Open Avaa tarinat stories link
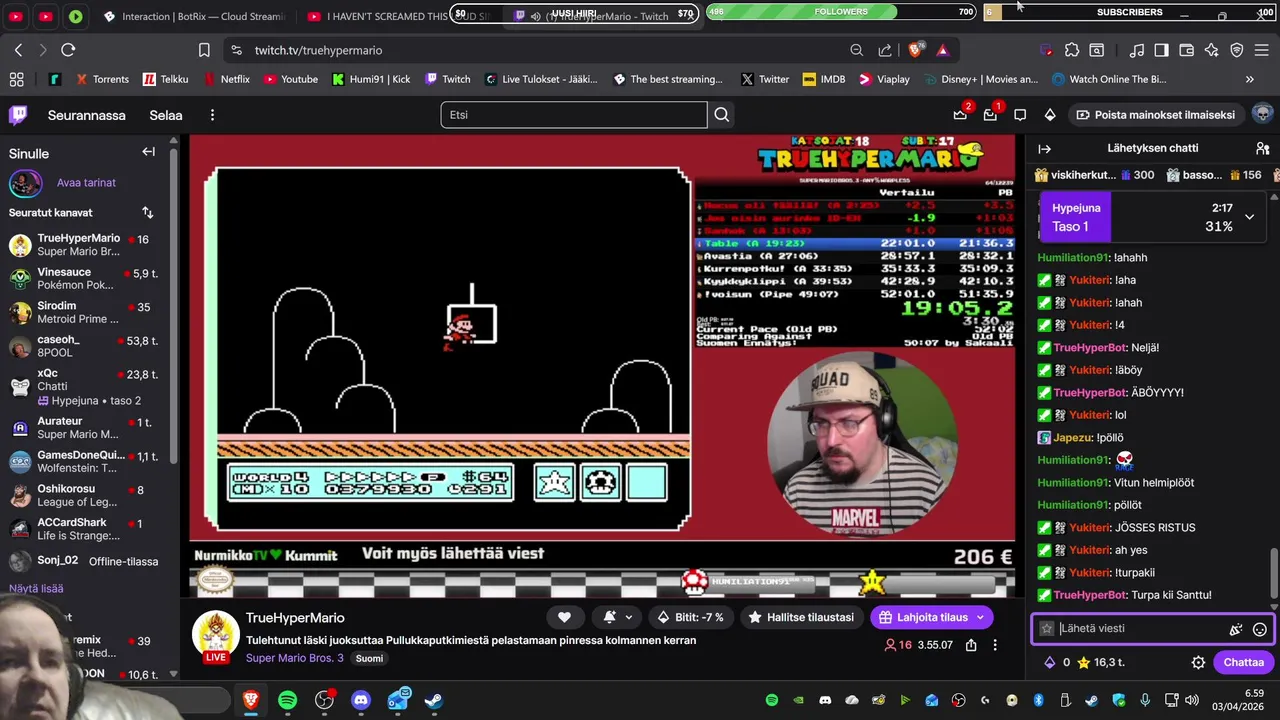 click(x=86, y=183)
